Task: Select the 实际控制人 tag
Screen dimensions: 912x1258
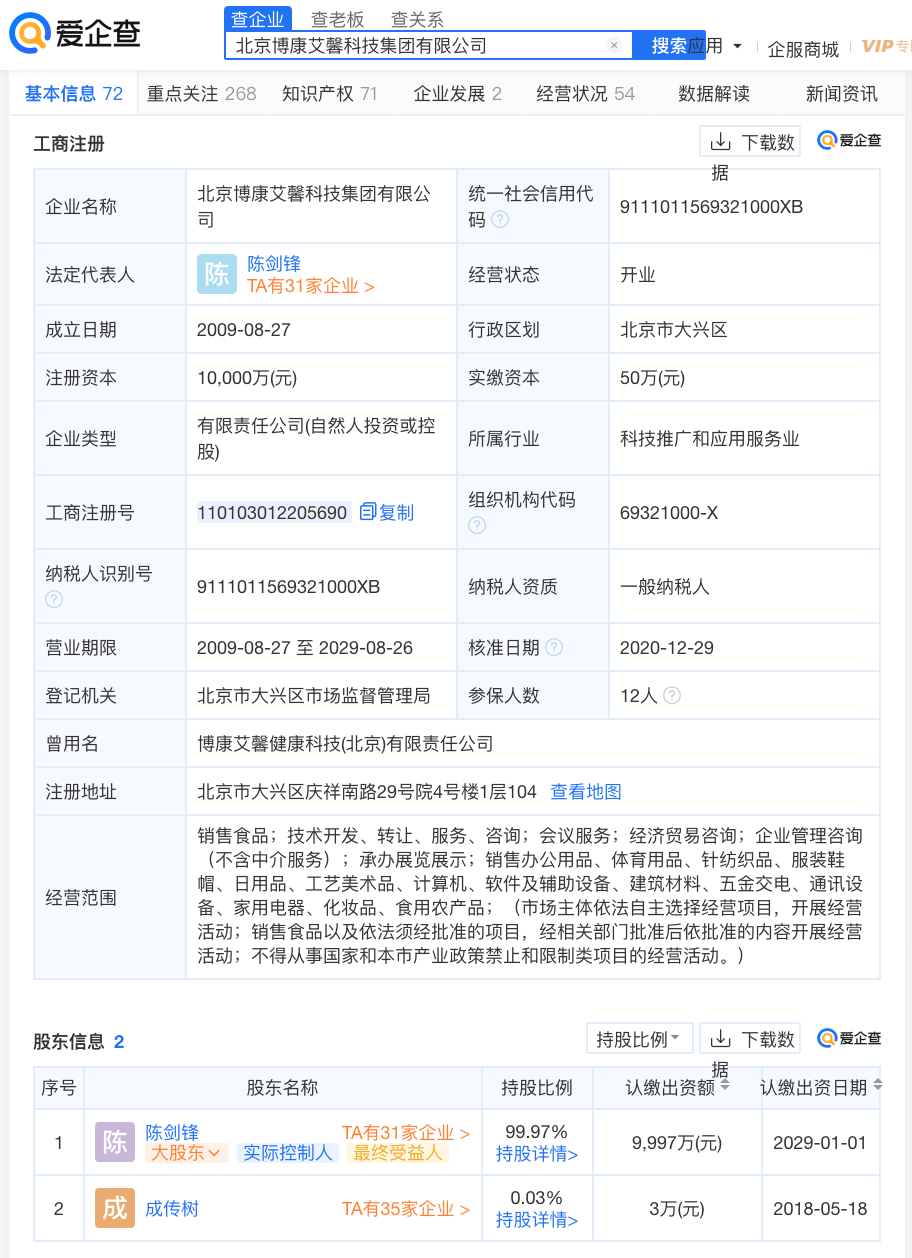Action: click(x=288, y=1153)
